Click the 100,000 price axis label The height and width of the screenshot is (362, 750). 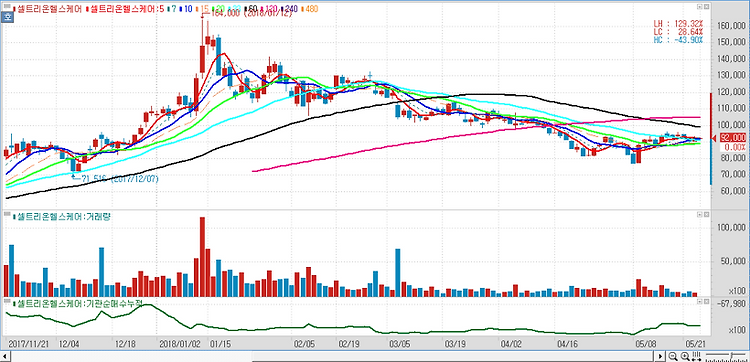[x=730, y=126]
